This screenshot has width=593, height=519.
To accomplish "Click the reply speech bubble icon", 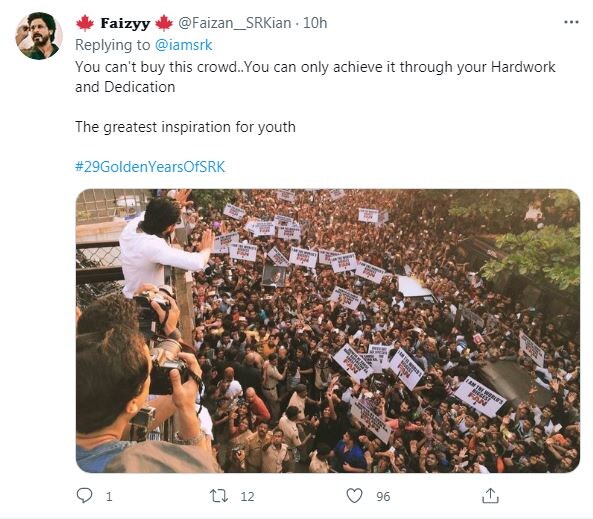I will [x=84, y=495].
